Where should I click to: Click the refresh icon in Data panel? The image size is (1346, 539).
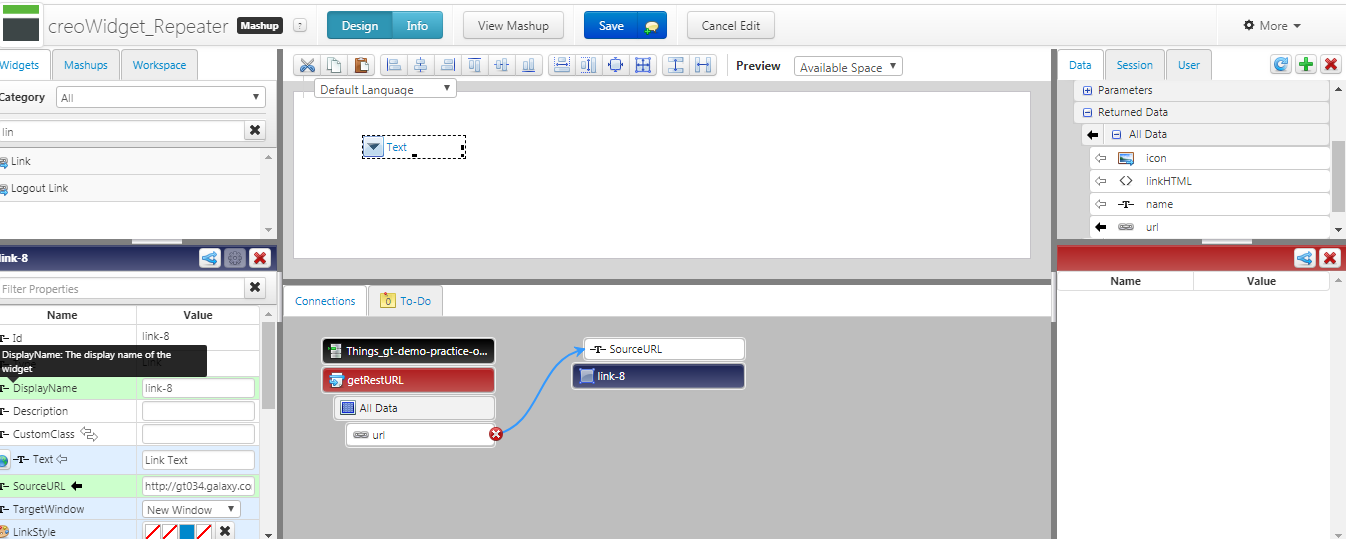tap(1281, 65)
